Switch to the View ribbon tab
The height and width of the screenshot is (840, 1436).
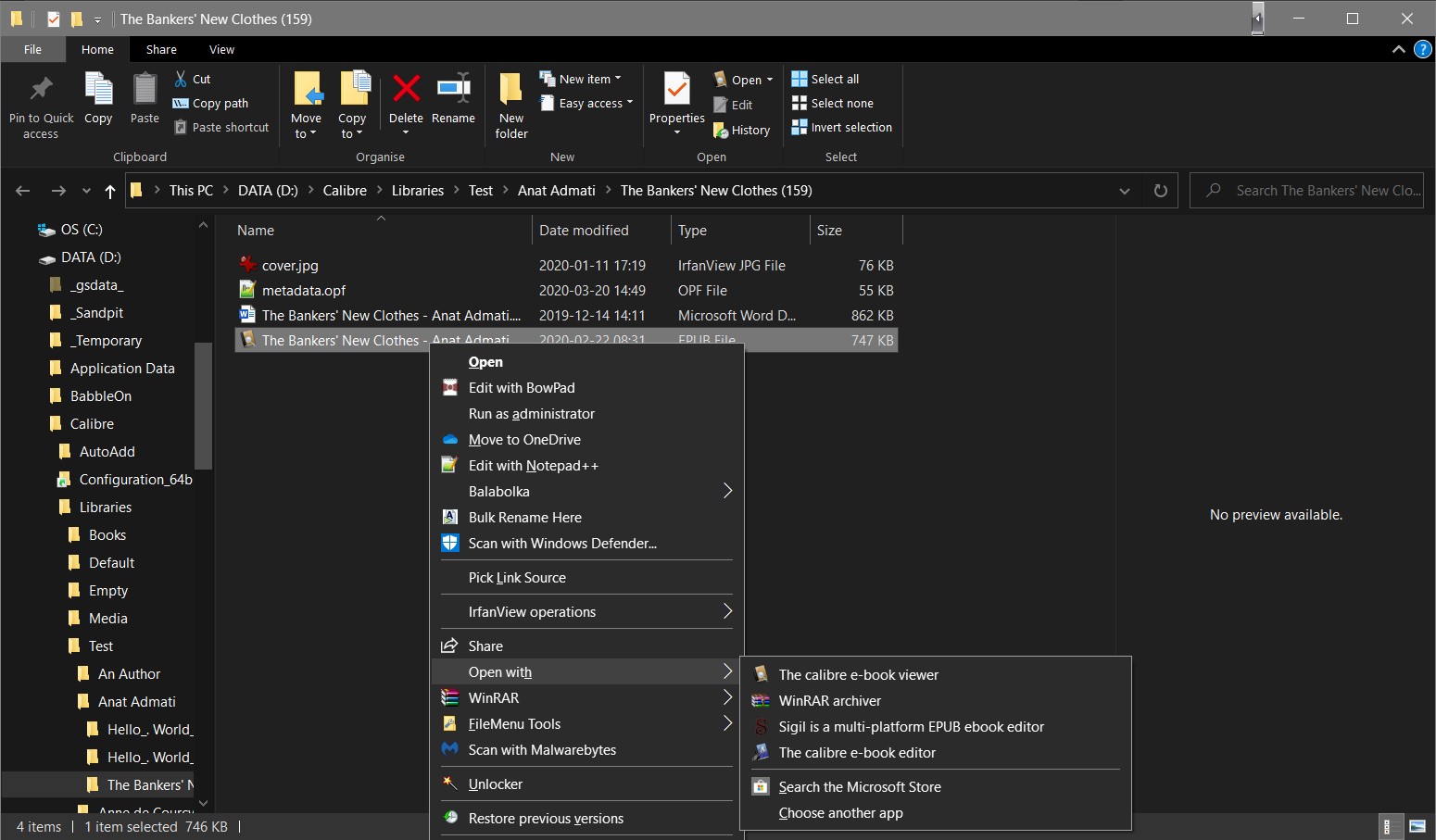point(221,49)
